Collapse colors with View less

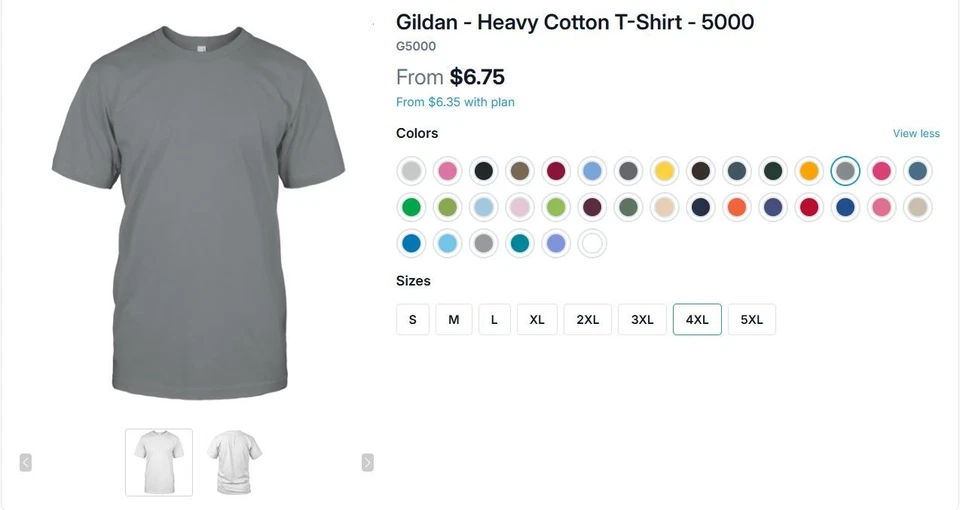coord(916,133)
